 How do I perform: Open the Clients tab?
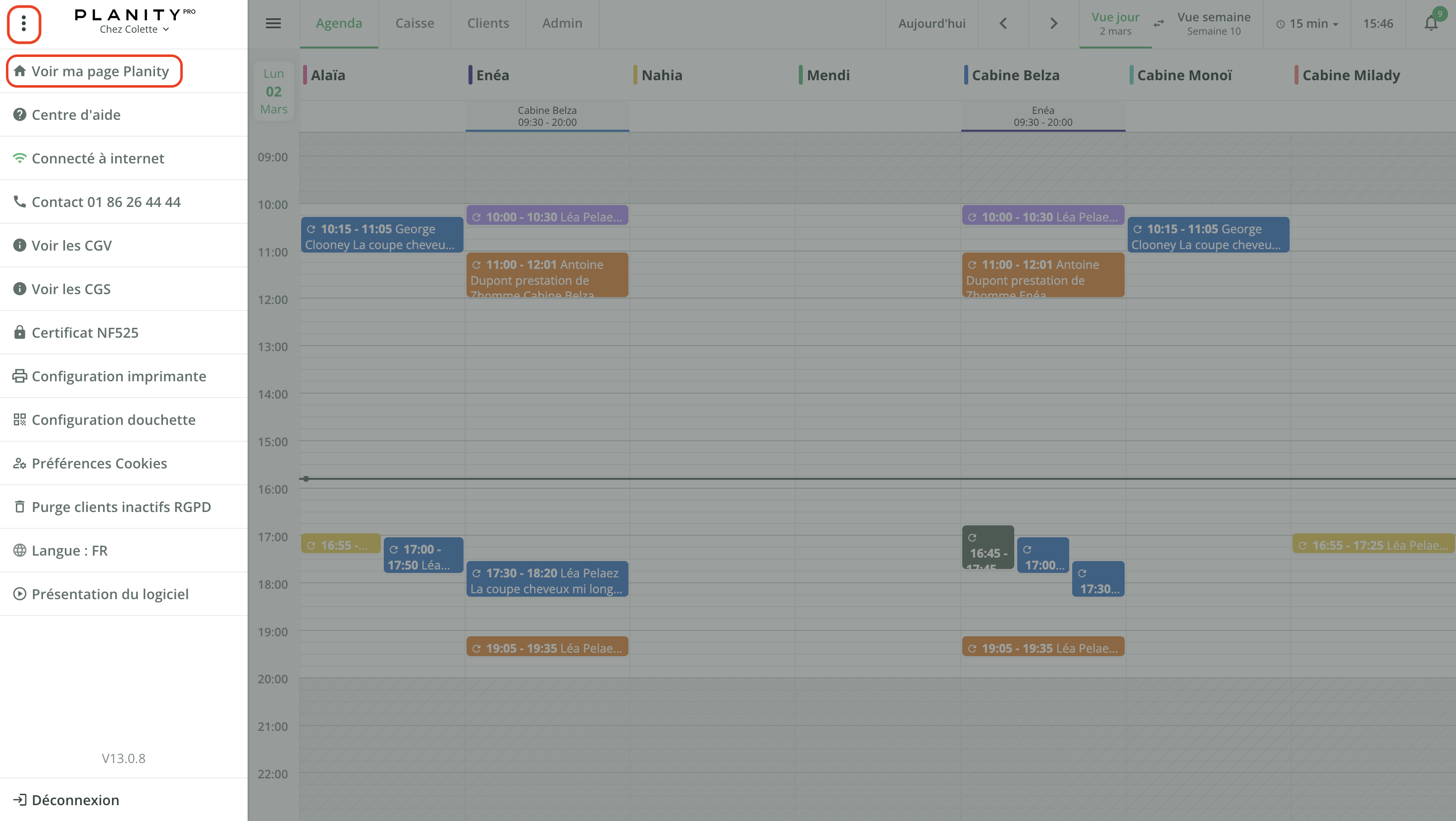[488, 24]
